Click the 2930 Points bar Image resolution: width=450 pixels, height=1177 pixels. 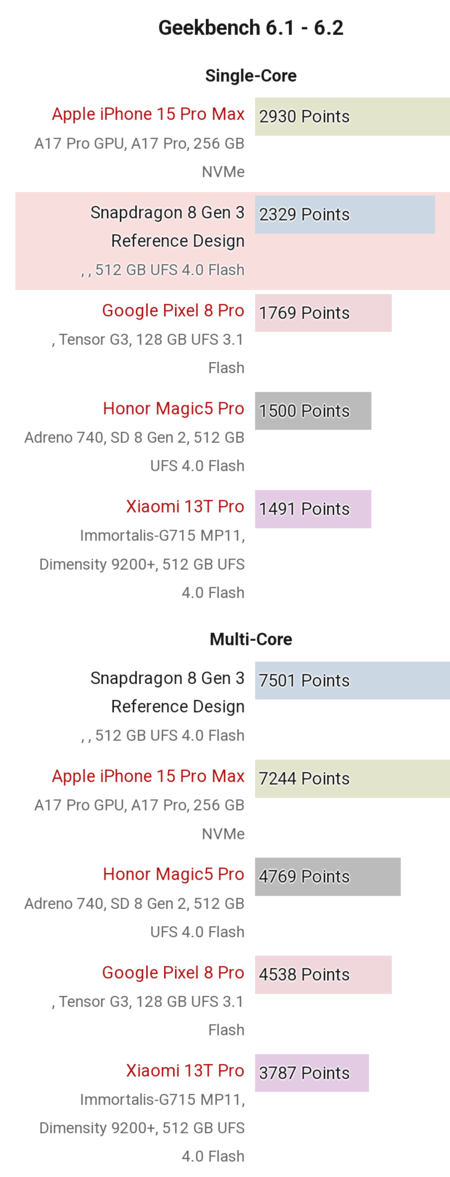click(x=352, y=116)
